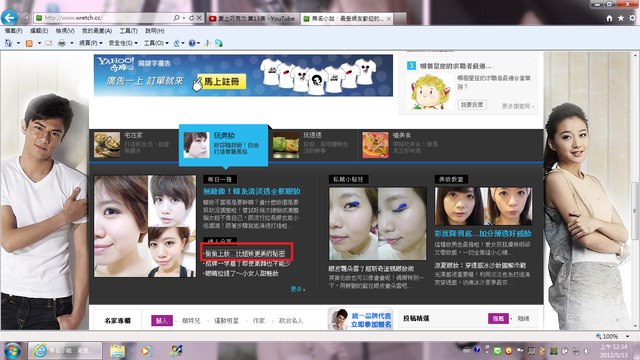Refresh the page with the reload icon
This screenshot has height=360, width=640.
click(x=191, y=18)
